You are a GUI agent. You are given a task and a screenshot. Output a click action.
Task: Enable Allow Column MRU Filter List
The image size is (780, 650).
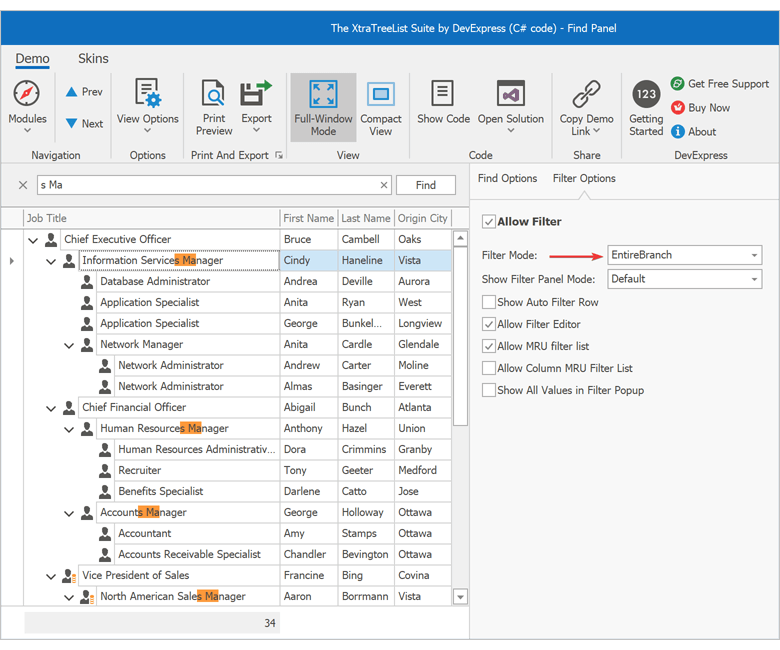click(489, 368)
